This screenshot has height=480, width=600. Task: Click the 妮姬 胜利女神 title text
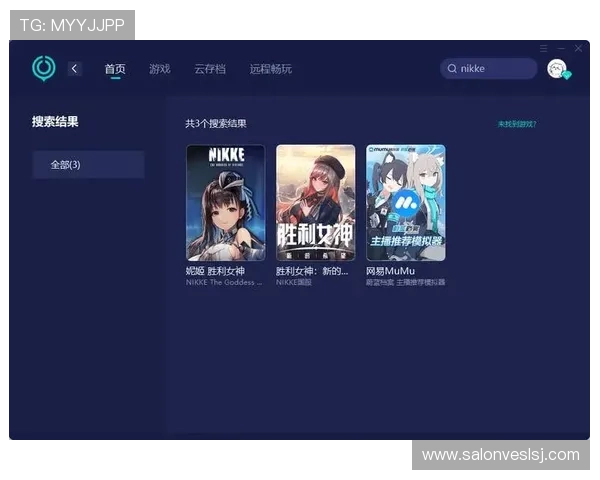(215, 271)
